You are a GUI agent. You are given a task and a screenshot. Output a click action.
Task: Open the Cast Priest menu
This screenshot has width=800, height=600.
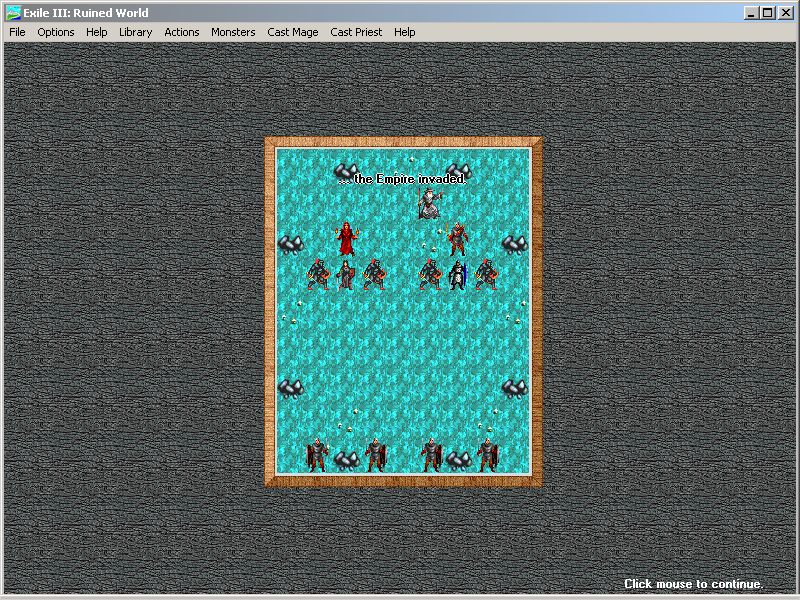(x=356, y=32)
